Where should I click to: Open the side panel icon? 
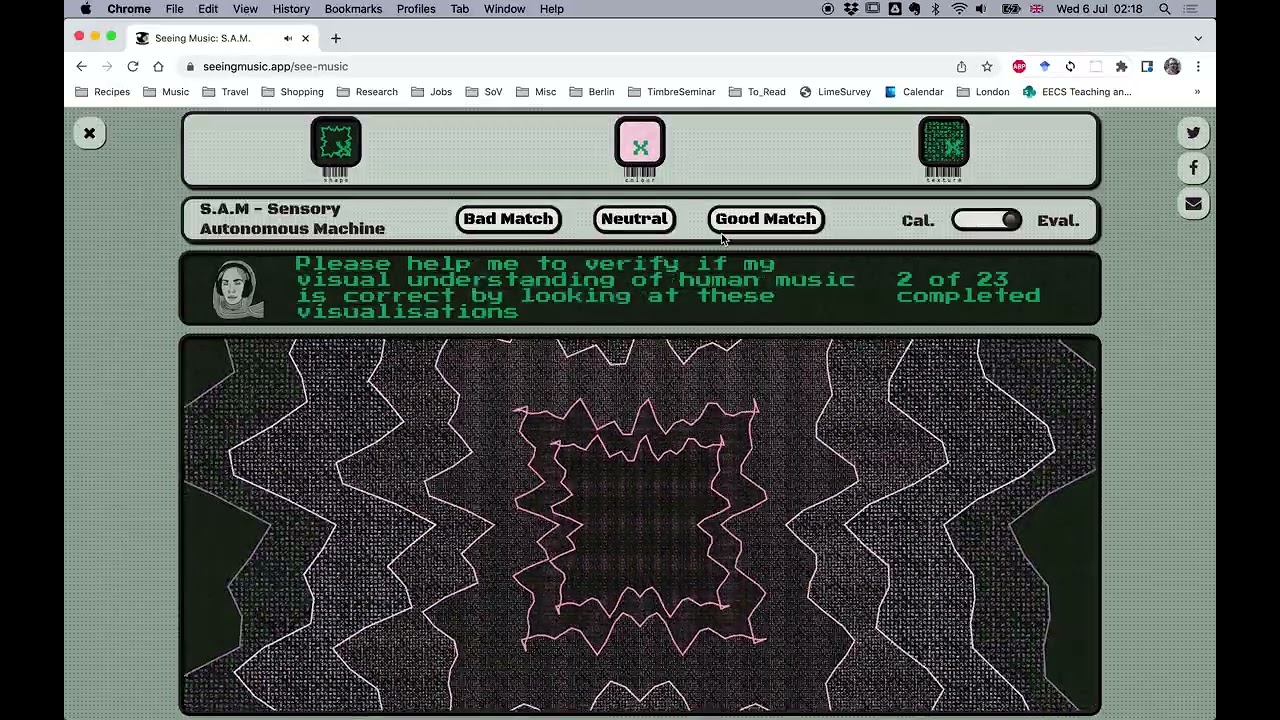coord(1147,66)
